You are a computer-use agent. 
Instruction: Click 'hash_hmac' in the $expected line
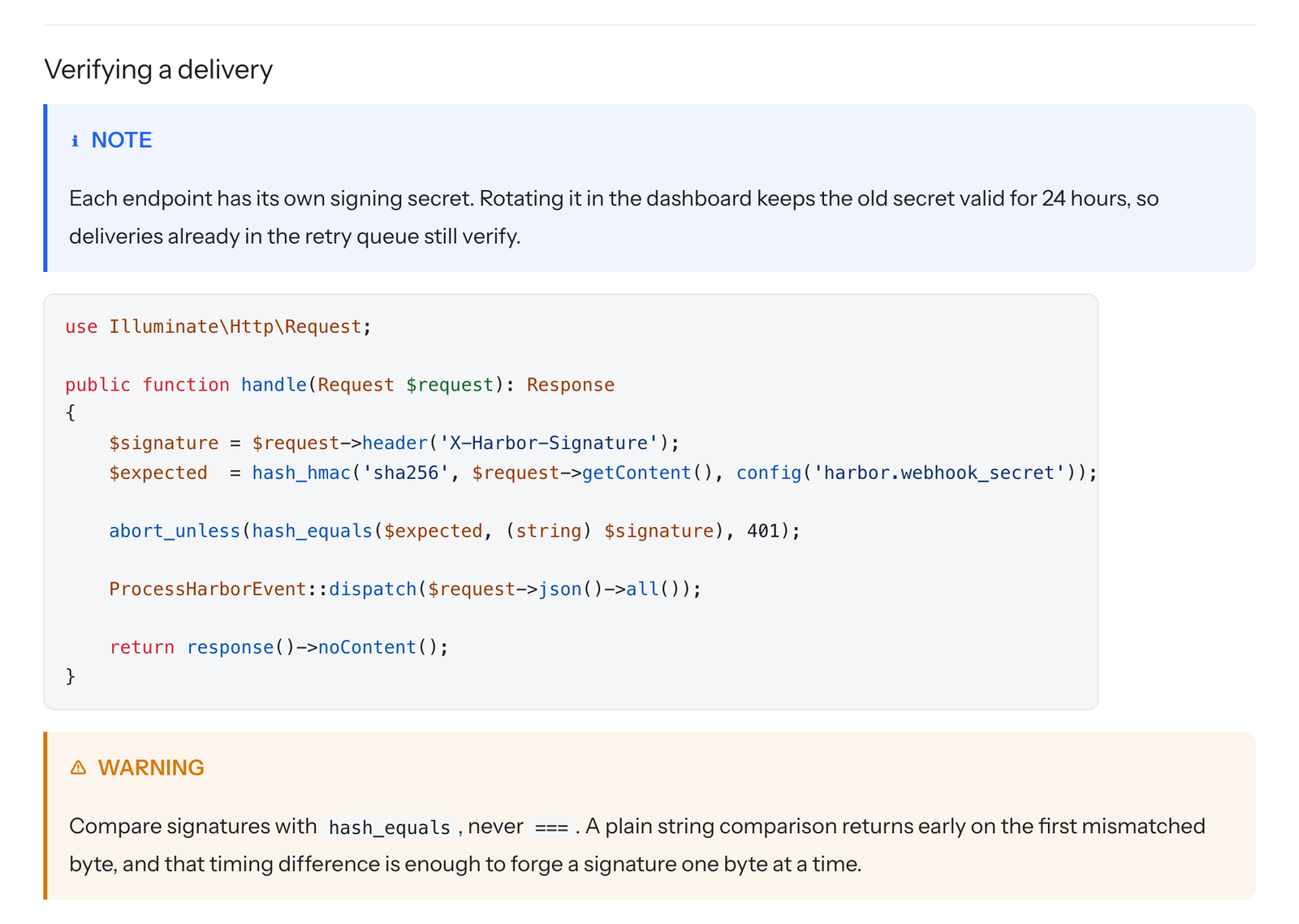pyautogui.click(x=301, y=473)
